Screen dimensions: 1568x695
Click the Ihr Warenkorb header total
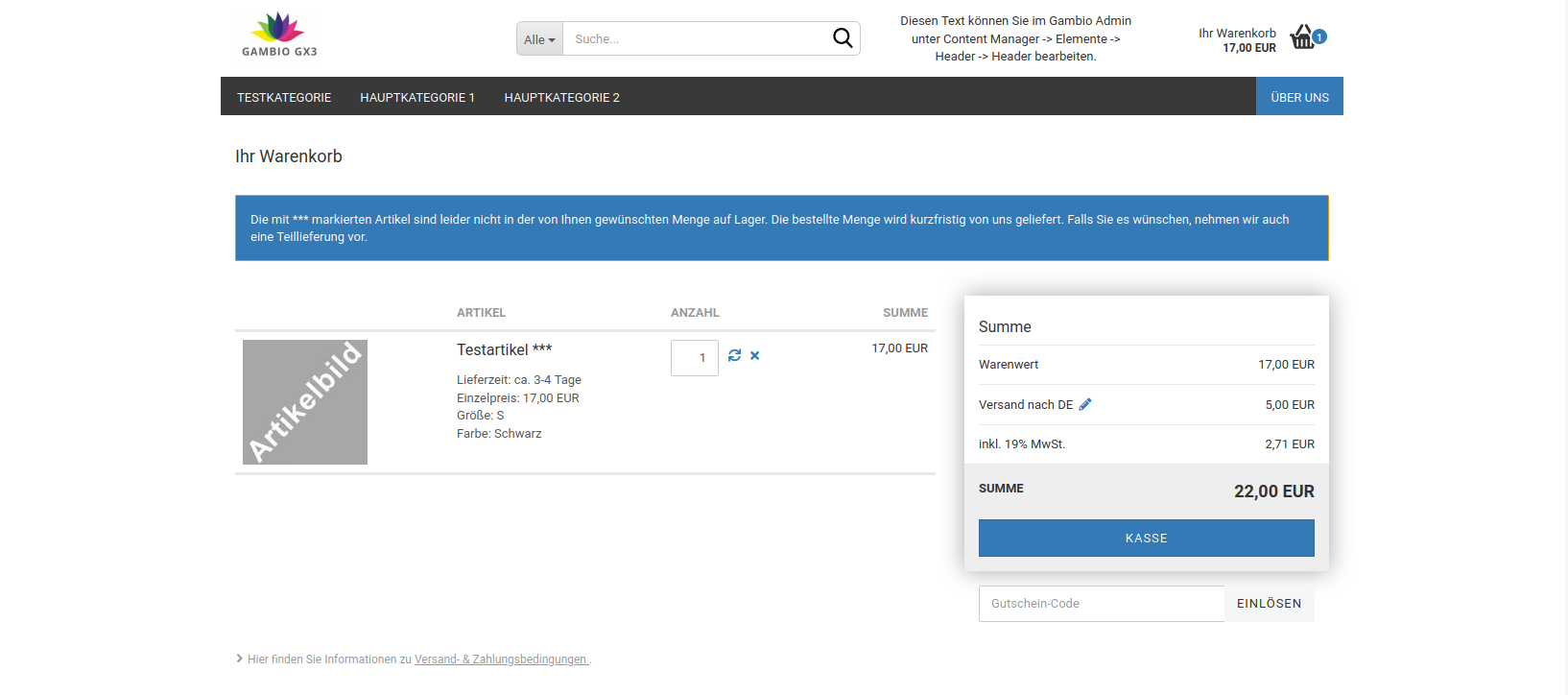(1237, 40)
